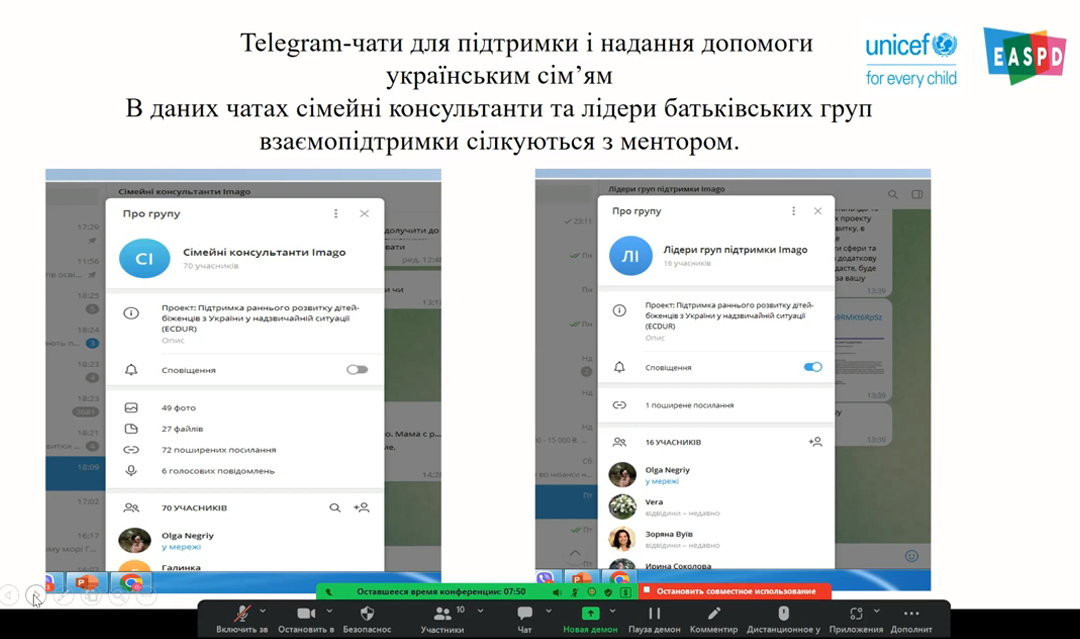This screenshot has height=639, width=1080.
Task: Open the Zoom Chat panel
Action: tap(524, 614)
